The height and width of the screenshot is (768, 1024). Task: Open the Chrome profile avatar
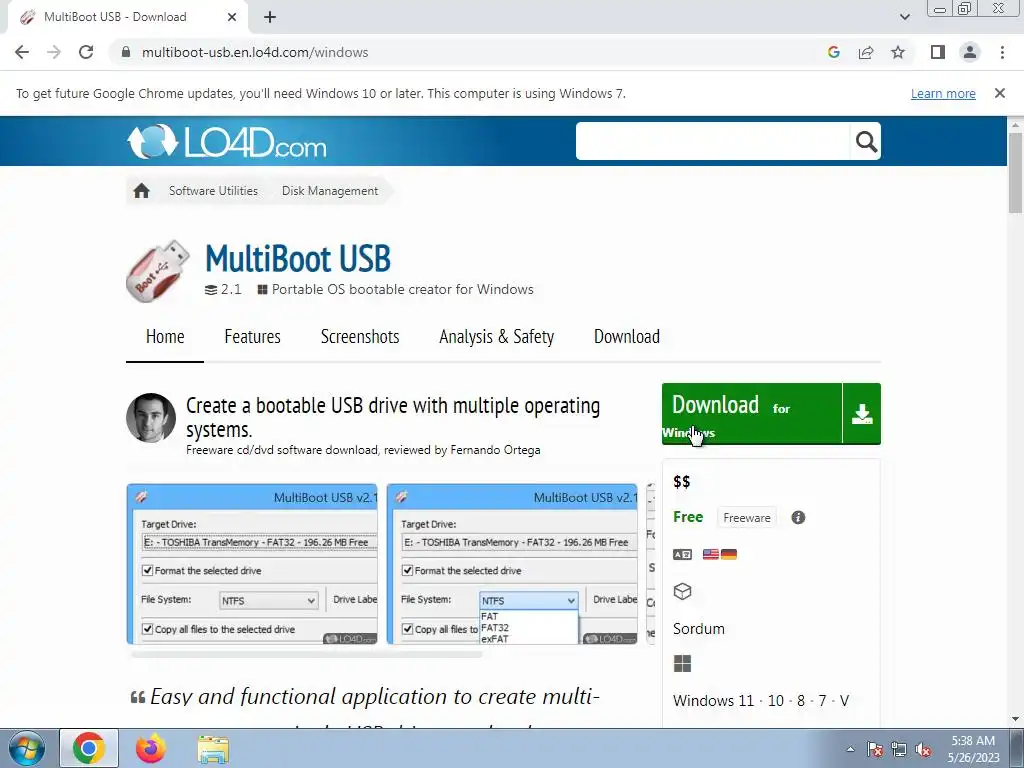click(x=970, y=52)
